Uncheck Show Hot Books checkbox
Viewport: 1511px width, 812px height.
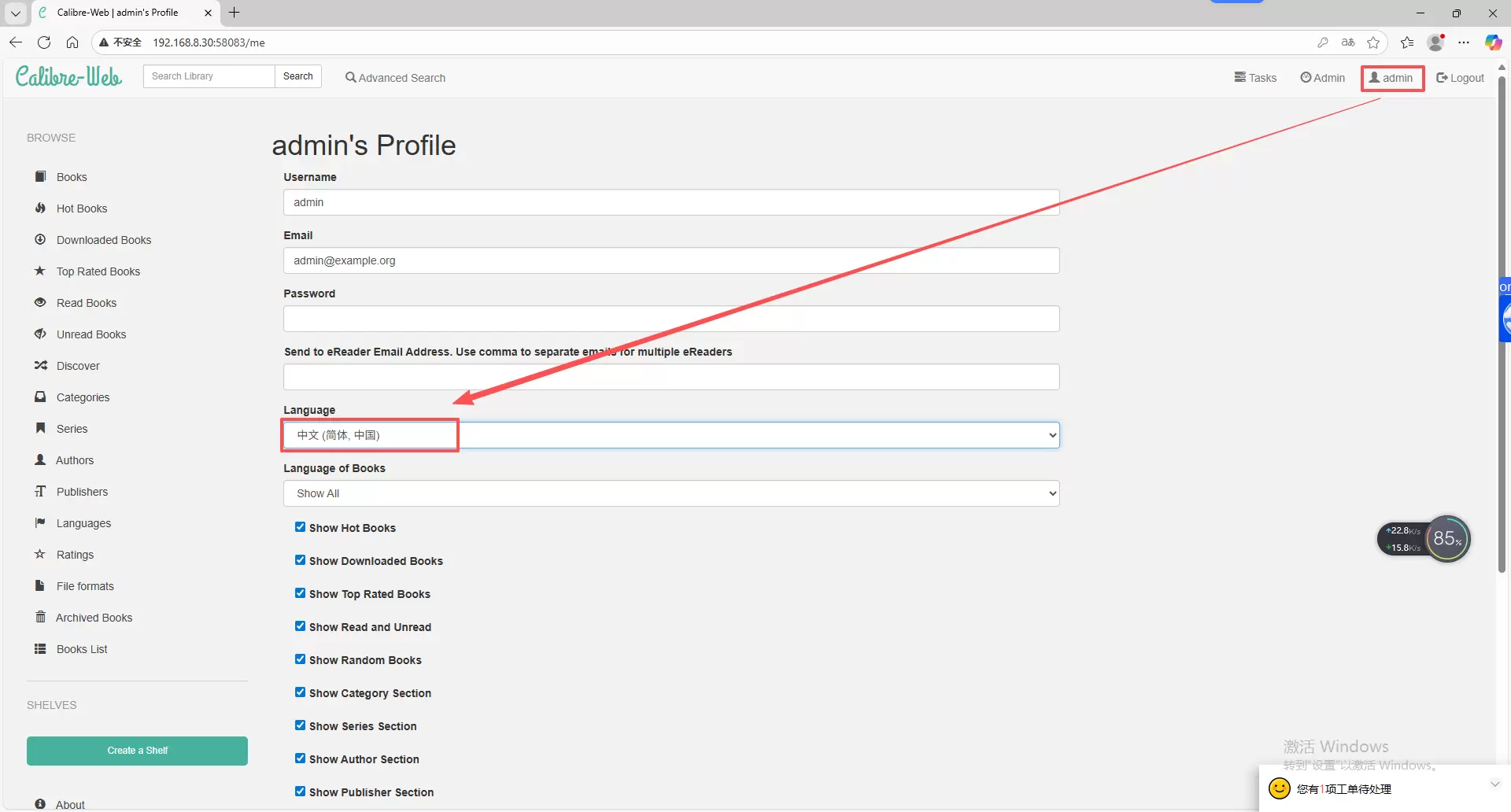300,527
